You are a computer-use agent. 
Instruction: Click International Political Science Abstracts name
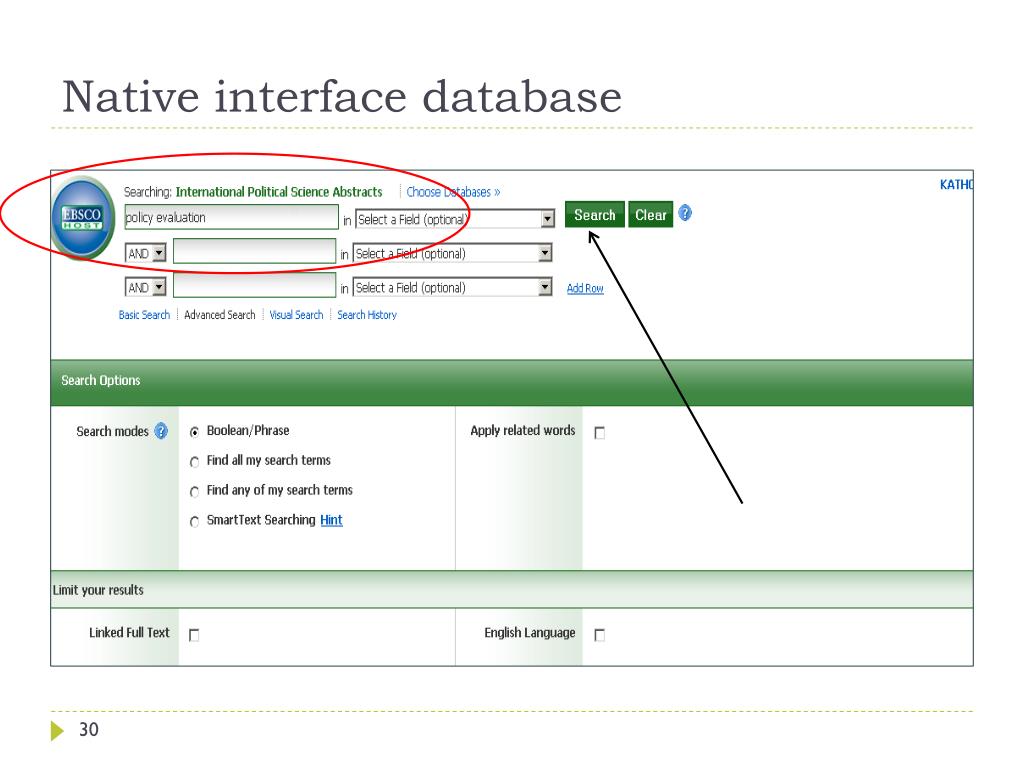[x=279, y=192]
